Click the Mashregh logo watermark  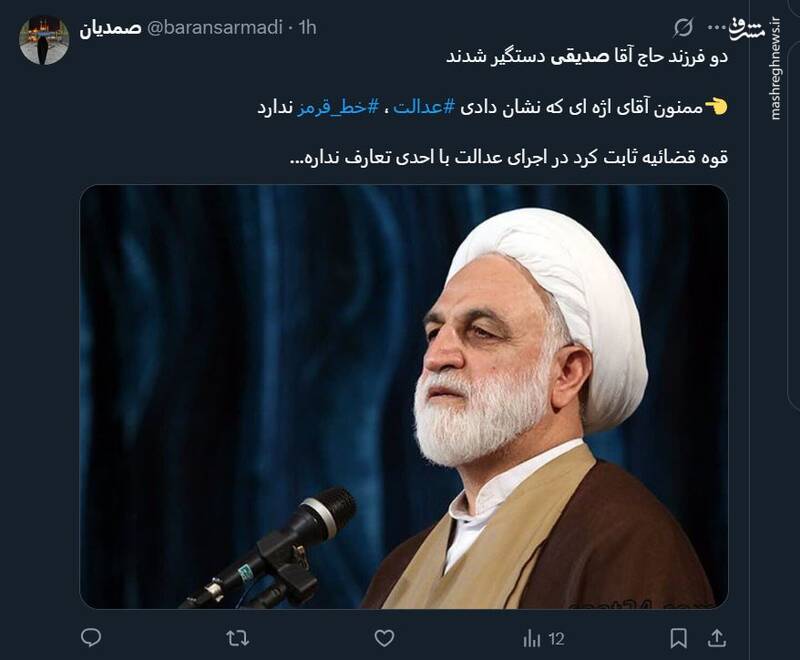pos(747,29)
